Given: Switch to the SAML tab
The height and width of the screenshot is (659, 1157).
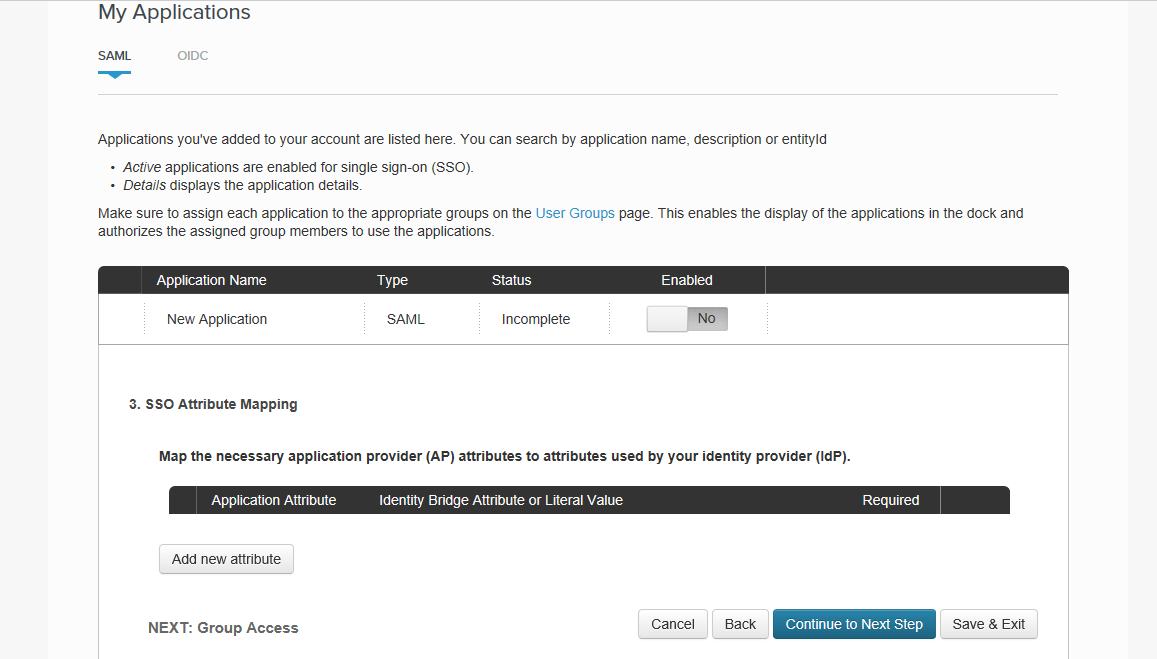Looking at the screenshot, I should [x=114, y=56].
